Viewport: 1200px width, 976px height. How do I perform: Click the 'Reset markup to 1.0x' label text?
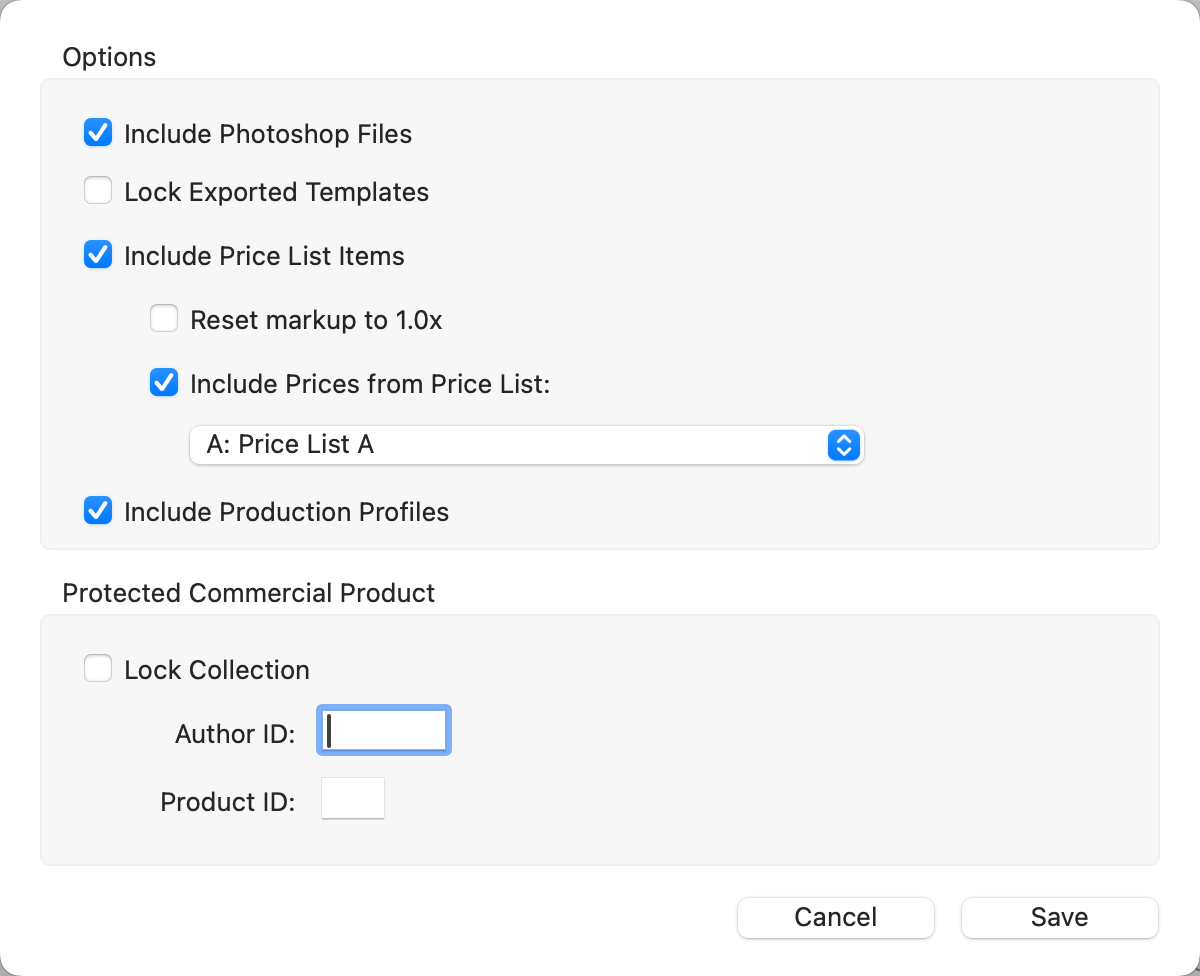tap(316, 320)
